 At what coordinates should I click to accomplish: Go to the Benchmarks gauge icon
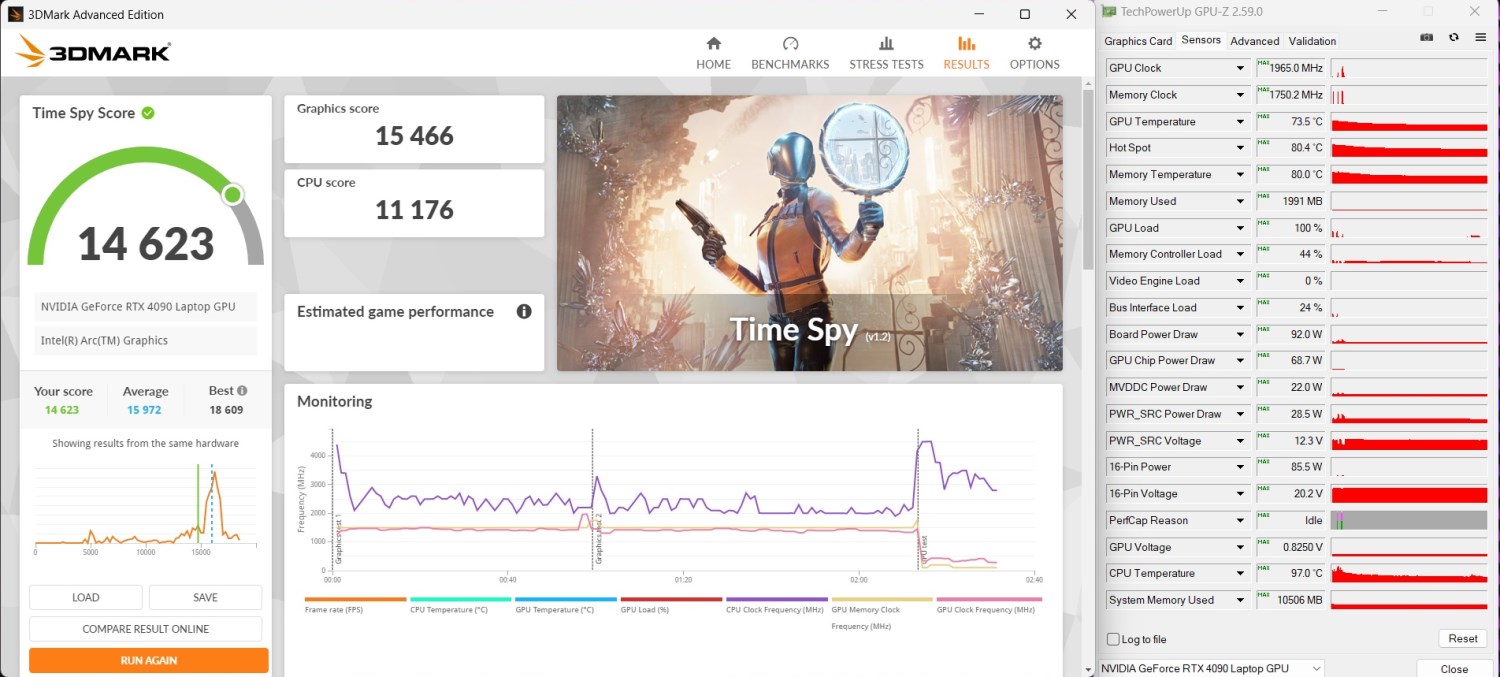(790, 44)
